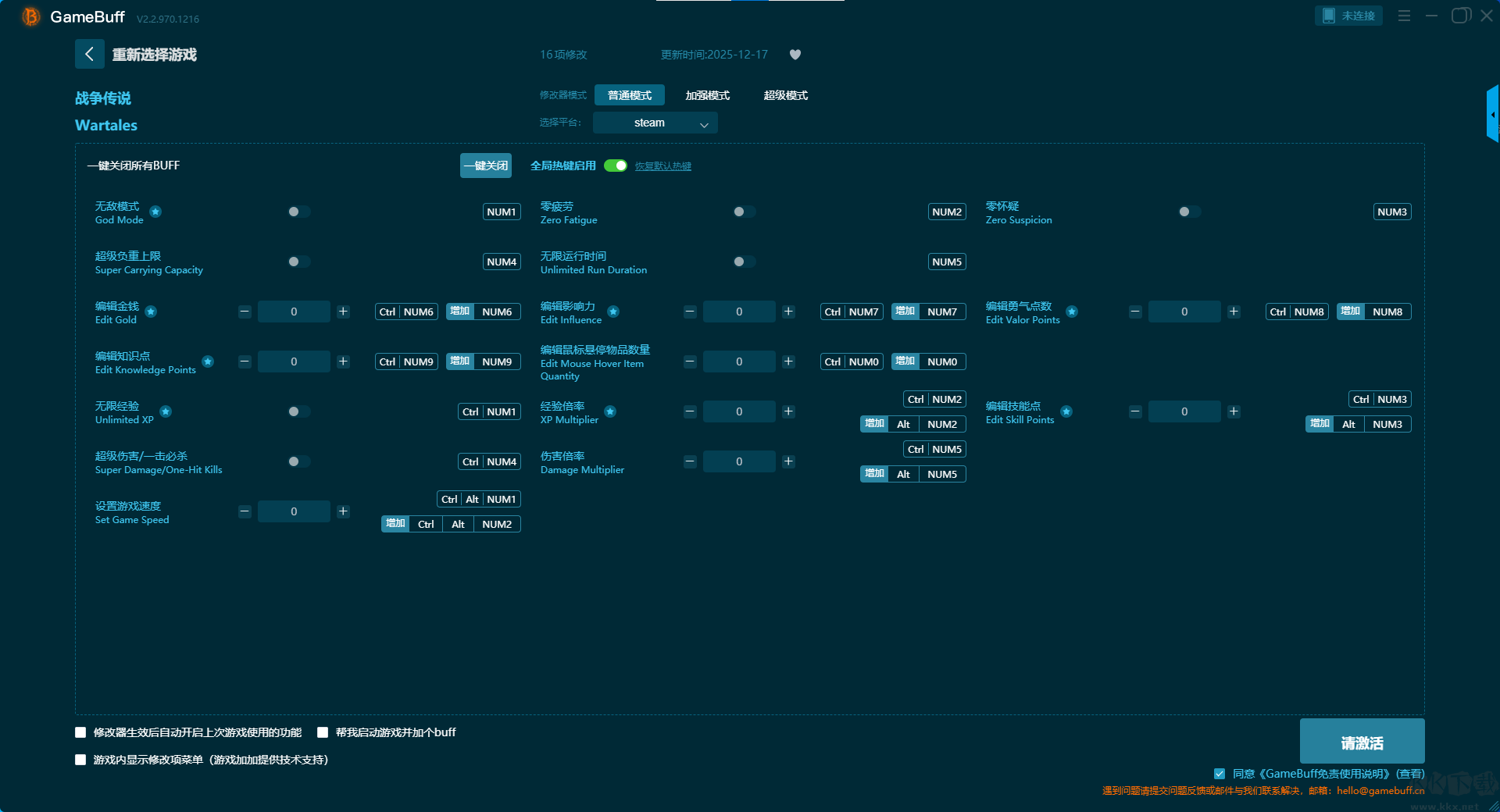The image size is (1500, 812).
Task: Increase Edit Valor Points with plus icon
Action: (1234, 312)
